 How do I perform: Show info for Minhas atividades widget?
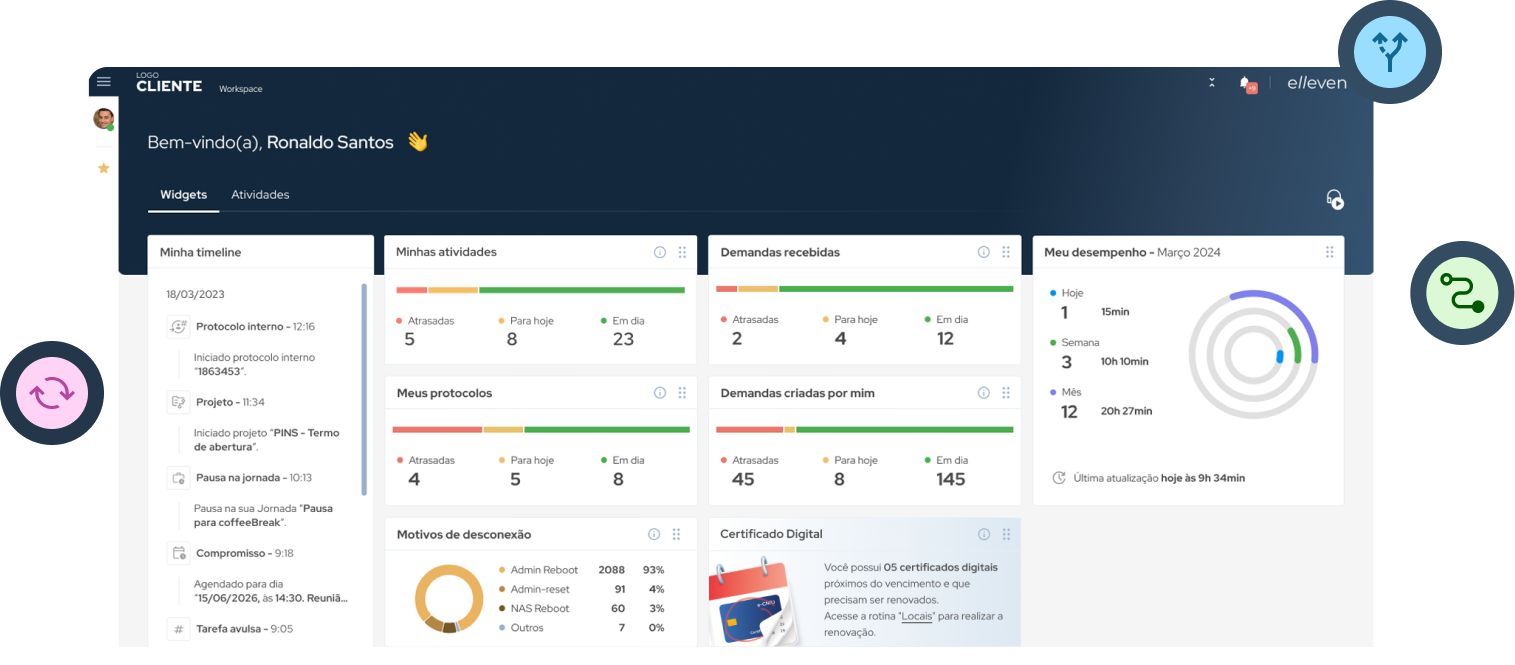pyautogui.click(x=659, y=253)
